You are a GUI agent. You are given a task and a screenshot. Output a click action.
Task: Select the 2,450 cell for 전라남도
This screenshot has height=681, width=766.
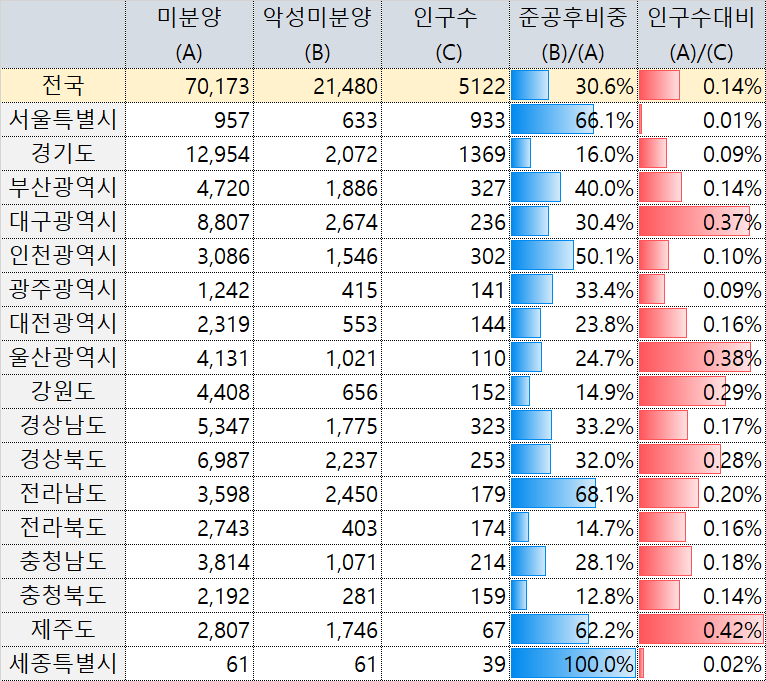318,493
